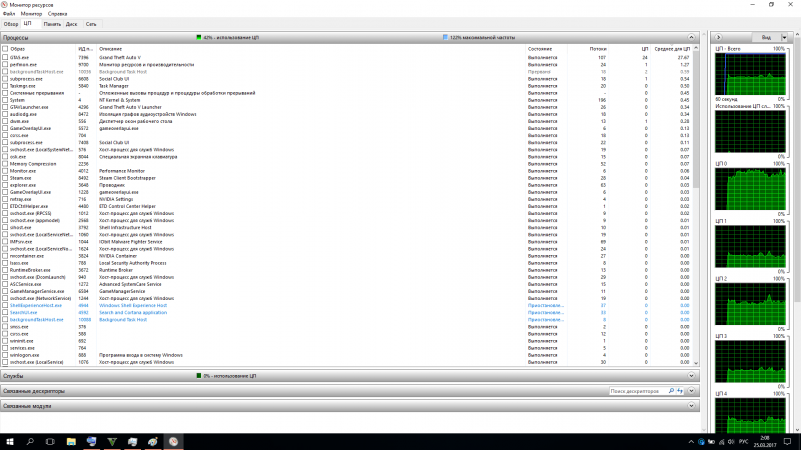Check the dwm.exe process checkbox
This screenshot has height=450, width=801.
click(5, 122)
